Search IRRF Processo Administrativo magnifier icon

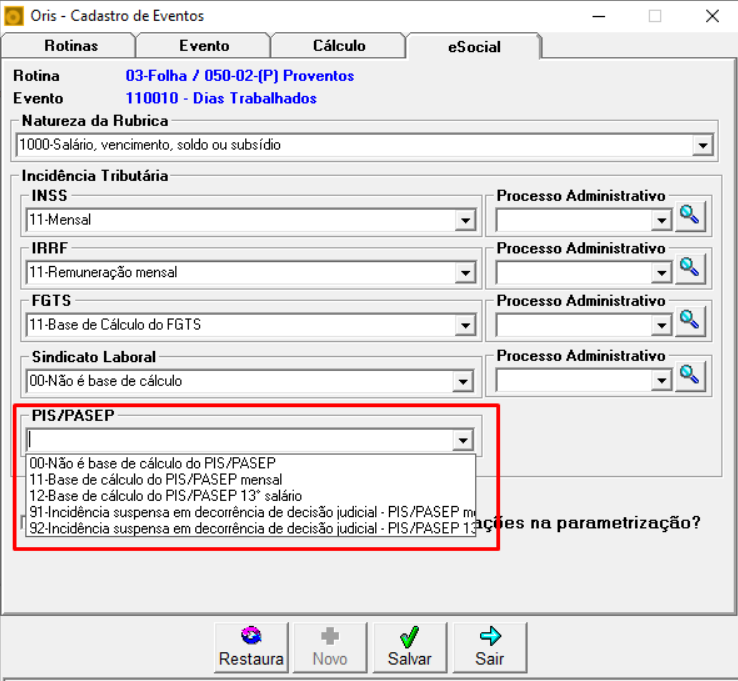pos(690,269)
